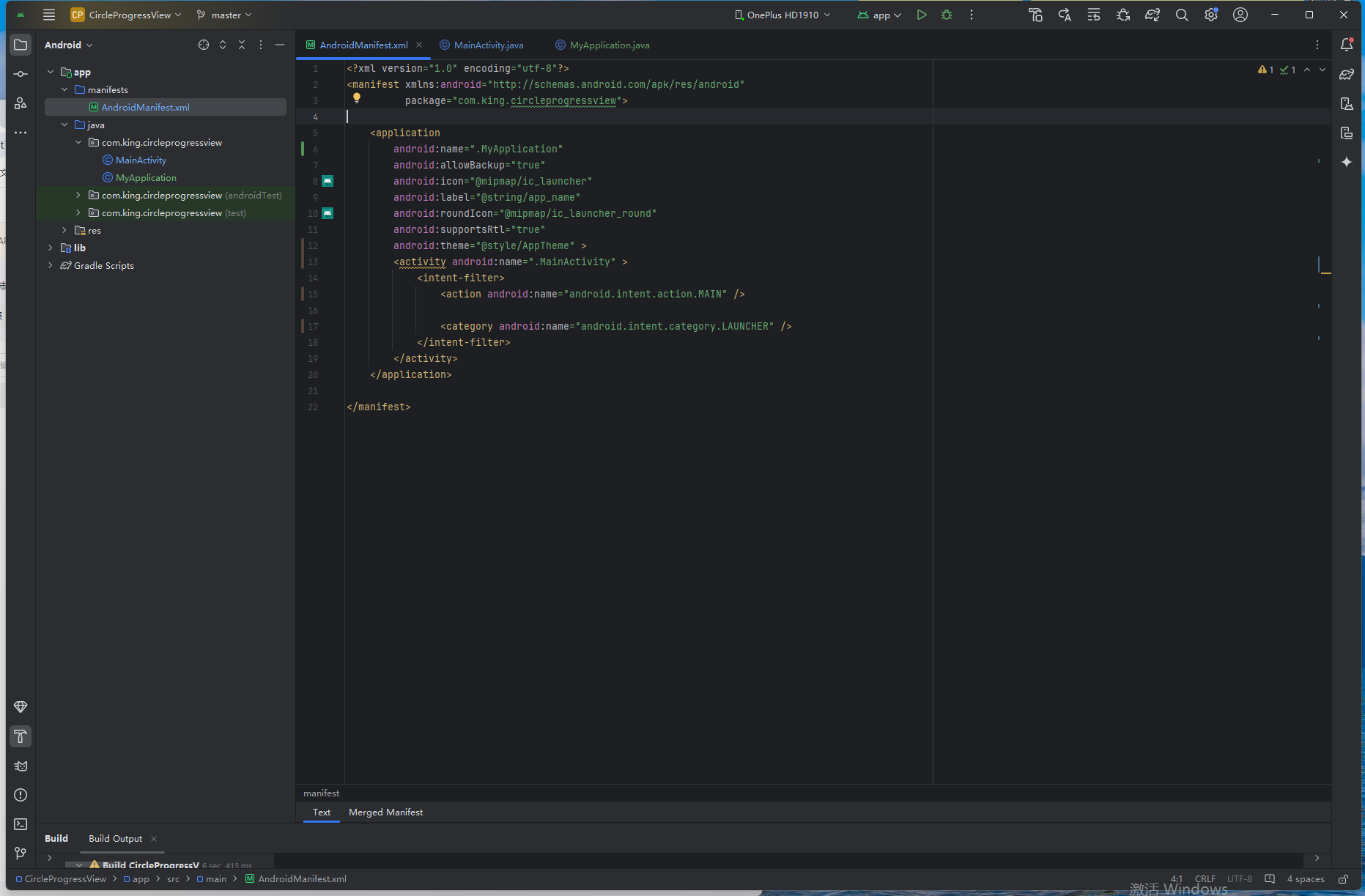Image resolution: width=1365 pixels, height=896 pixels.
Task: Expand the androidTest package node
Action: [x=78, y=195]
